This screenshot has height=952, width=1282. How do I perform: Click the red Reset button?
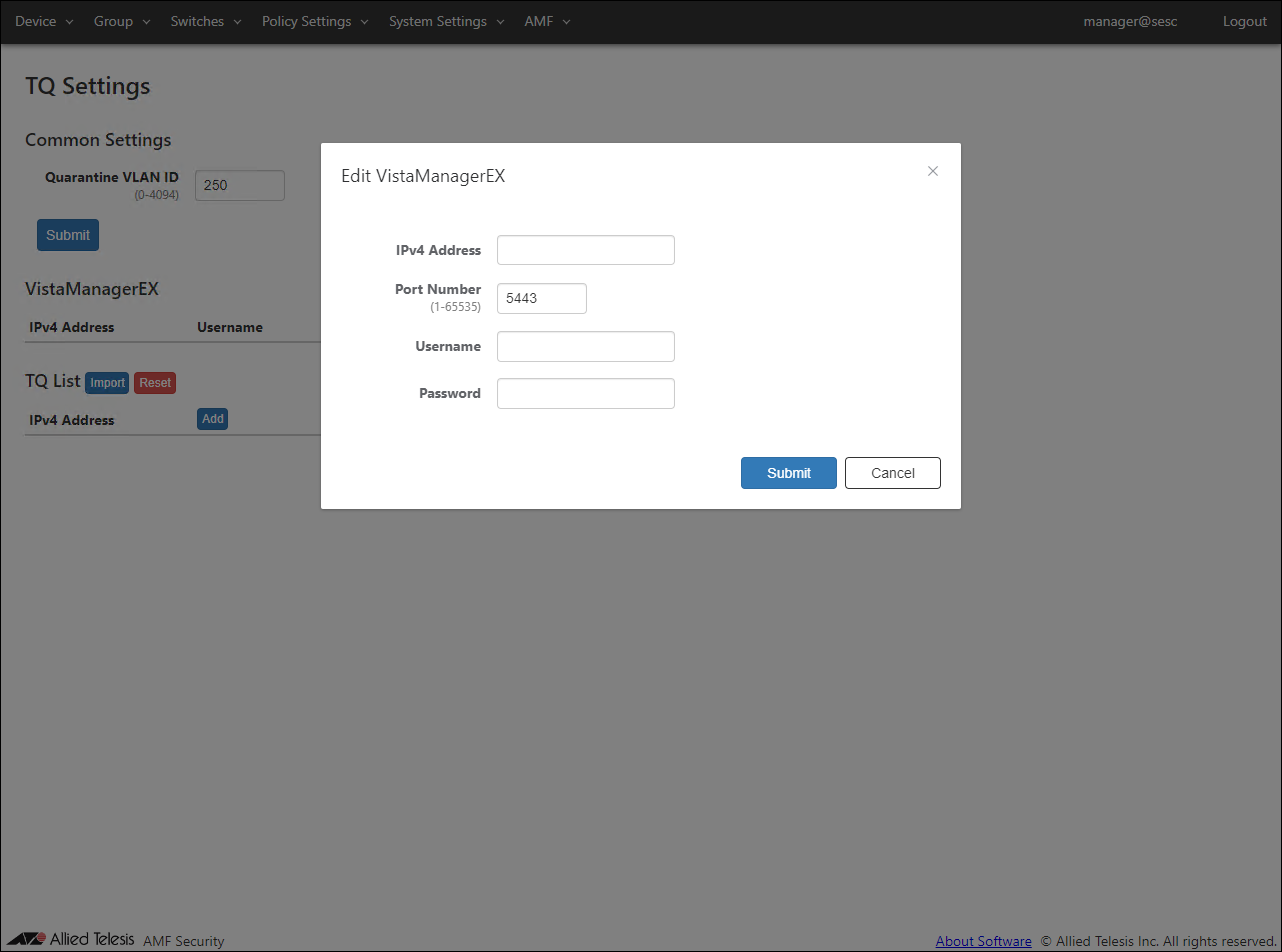tap(155, 383)
